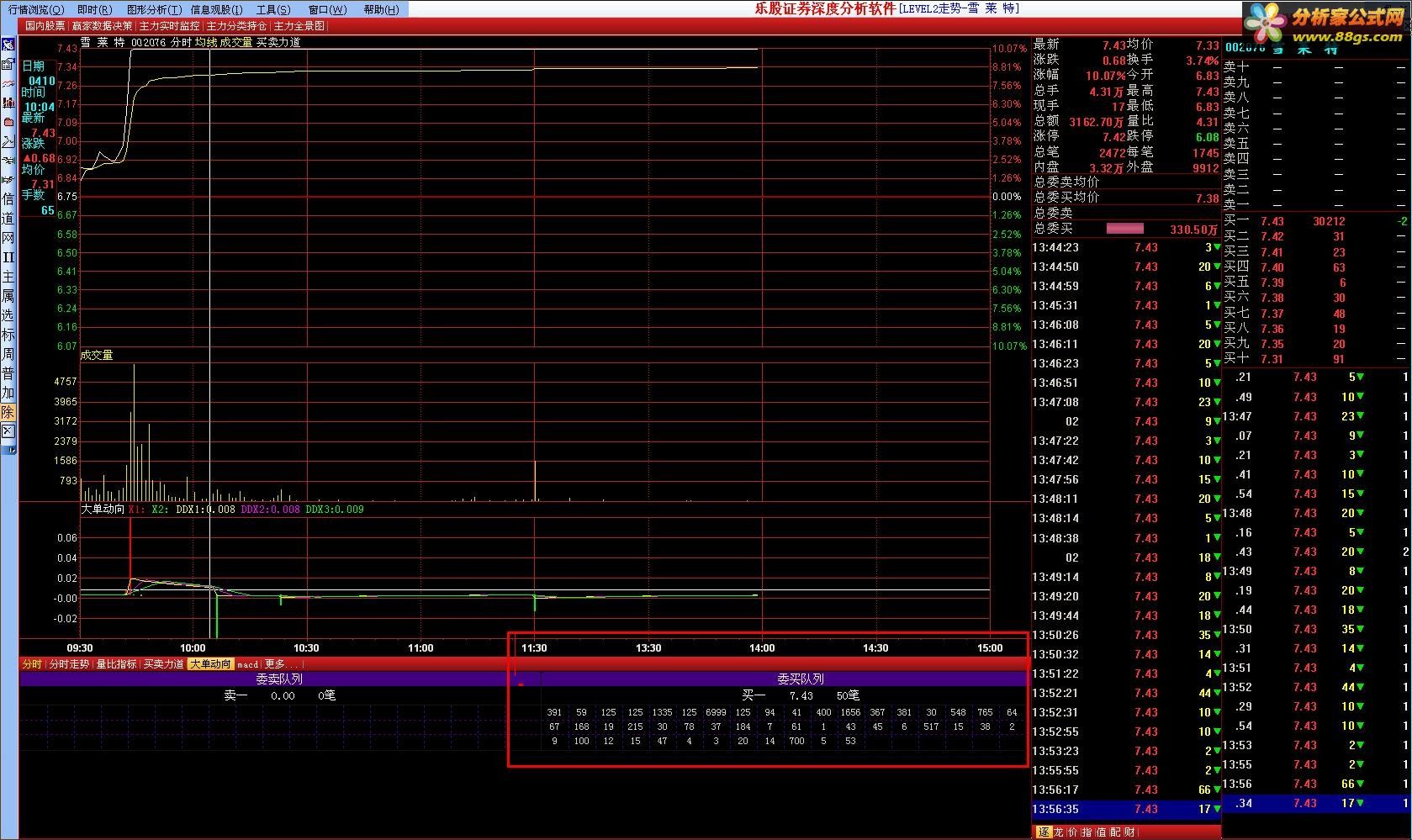Screen dimensions: 1412x840
Task: Select the 买卖力道 indicator tab
Action: point(163,664)
